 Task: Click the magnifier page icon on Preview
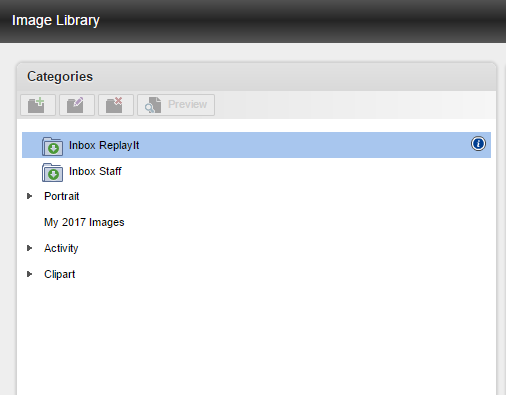pyautogui.click(x=153, y=105)
